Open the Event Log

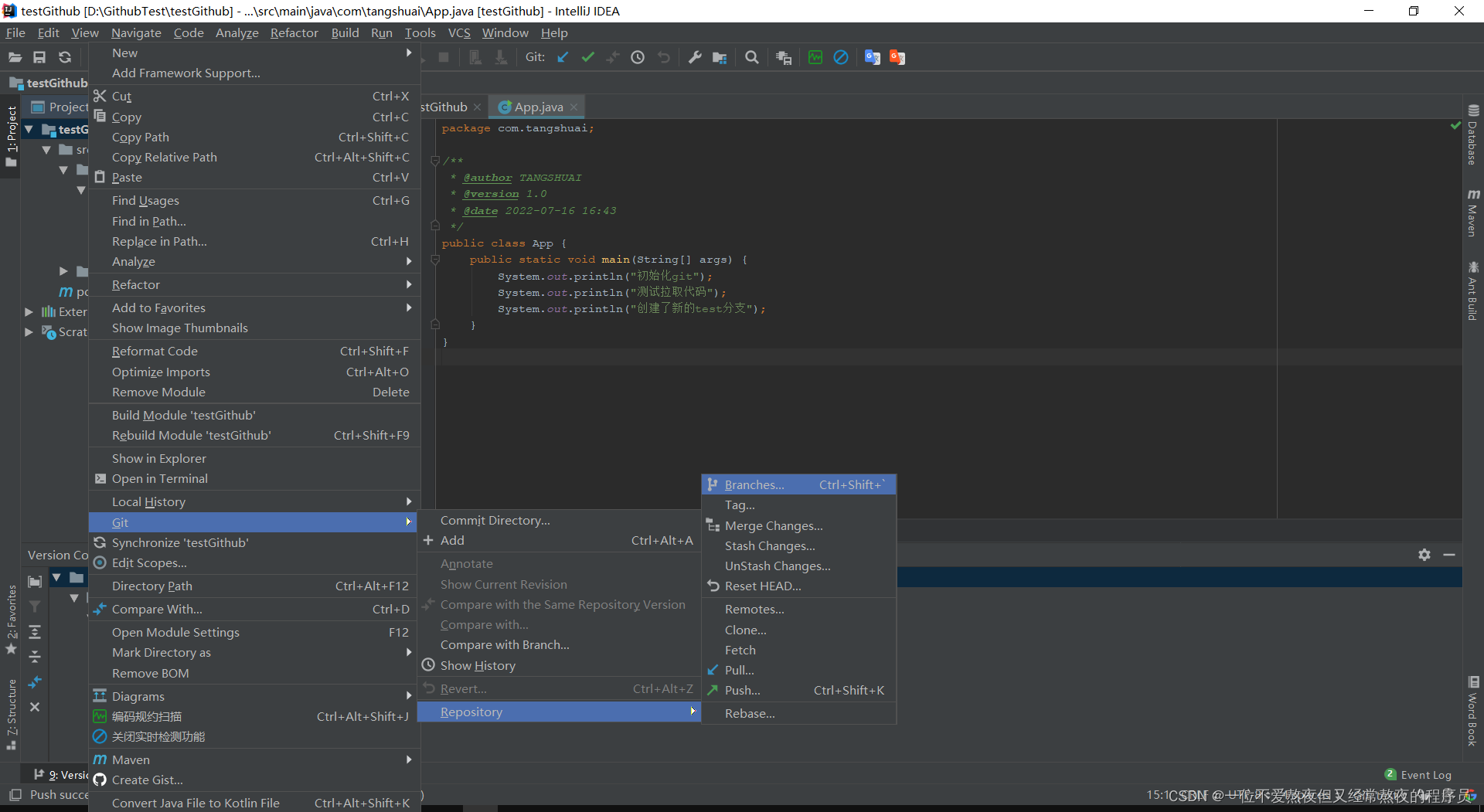[1418, 775]
